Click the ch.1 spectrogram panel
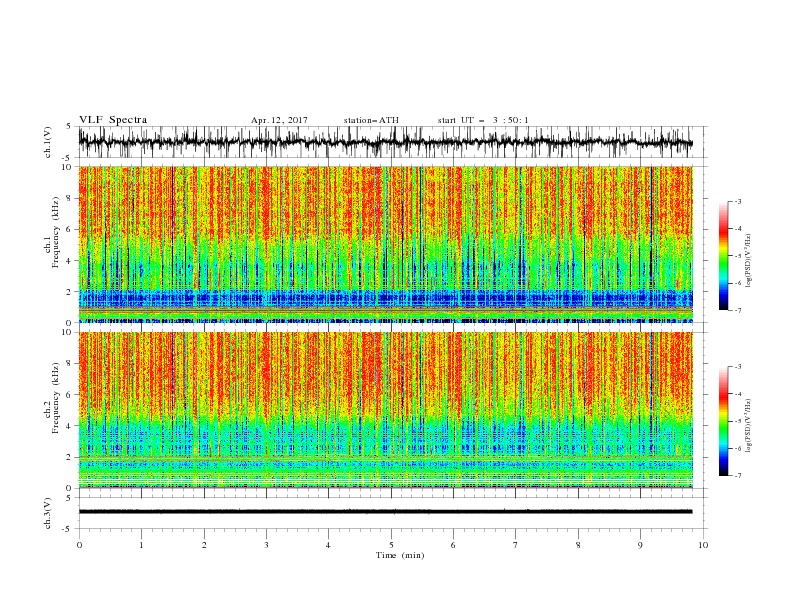The height and width of the screenshot is (612, 792). coord(385,244)
